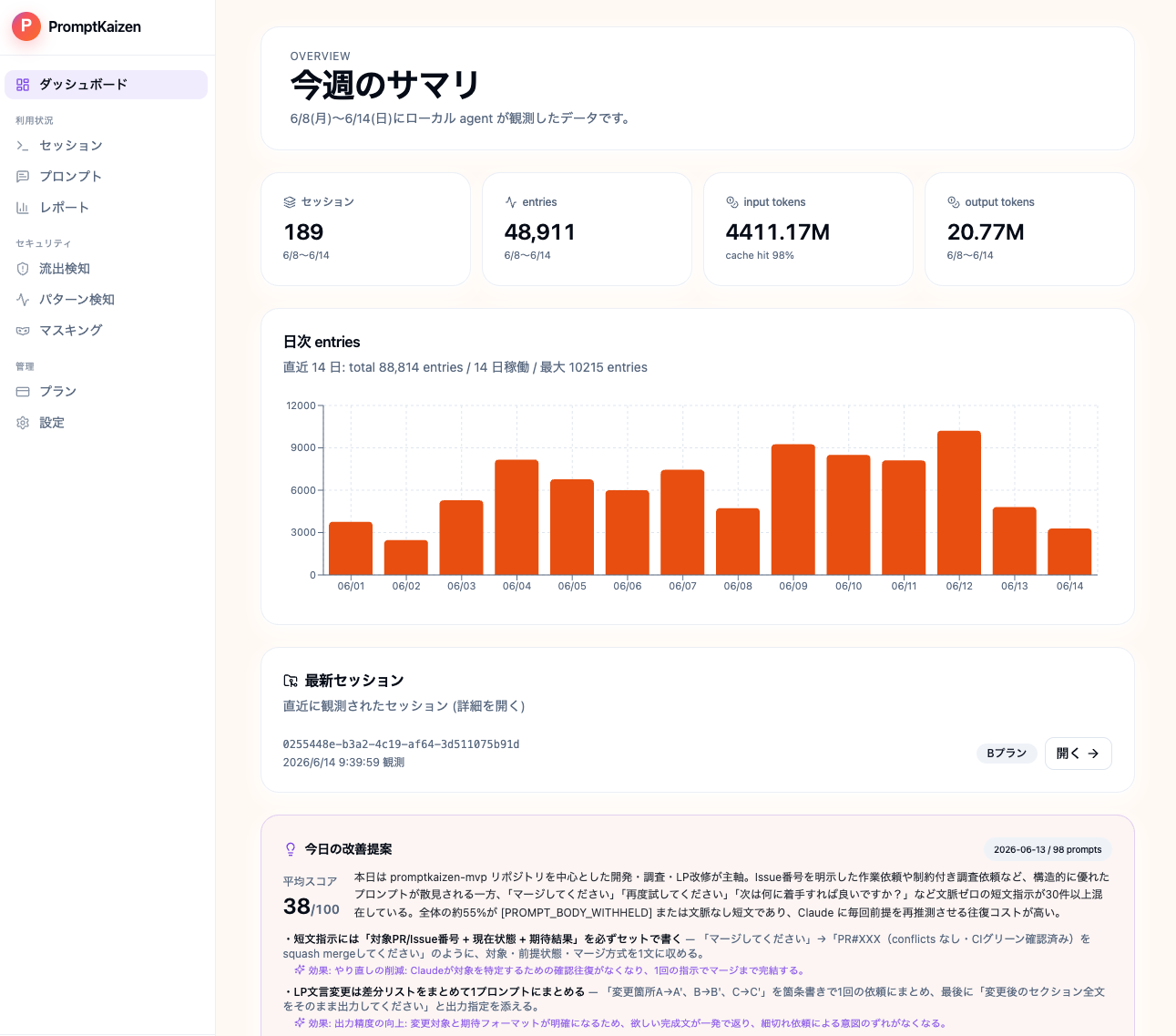Click the 利用状況 section label

[35, 120]
